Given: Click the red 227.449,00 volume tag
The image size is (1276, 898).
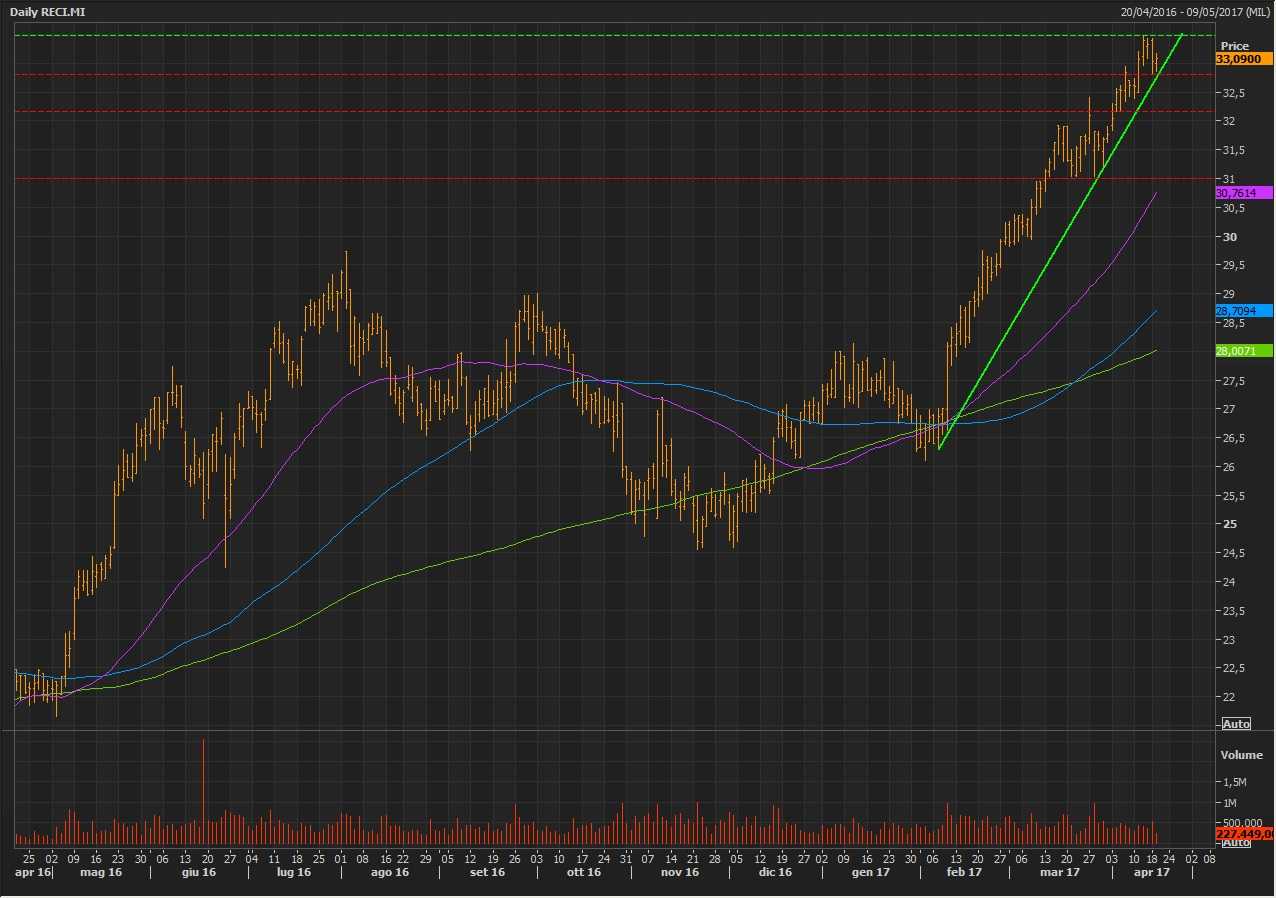Looking at the screenshot, I should point(1243,833).
